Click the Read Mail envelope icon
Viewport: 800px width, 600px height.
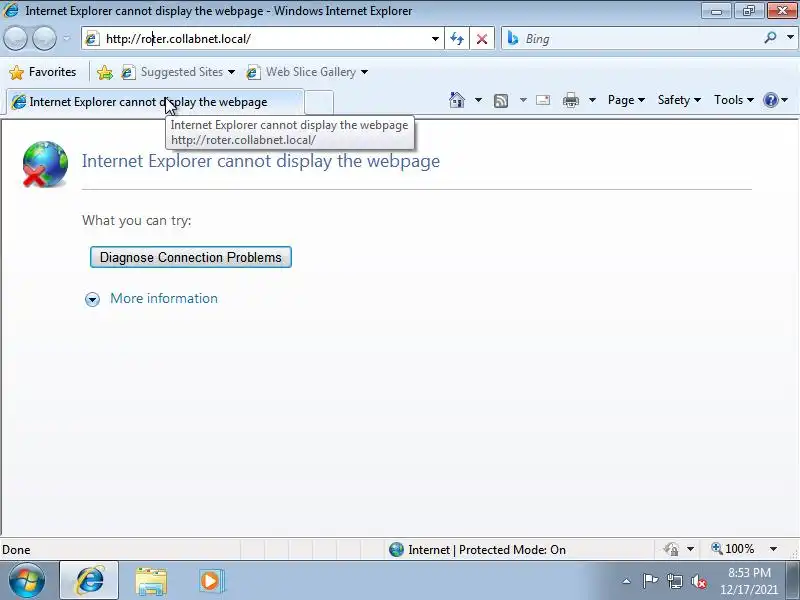coord(543,100)
